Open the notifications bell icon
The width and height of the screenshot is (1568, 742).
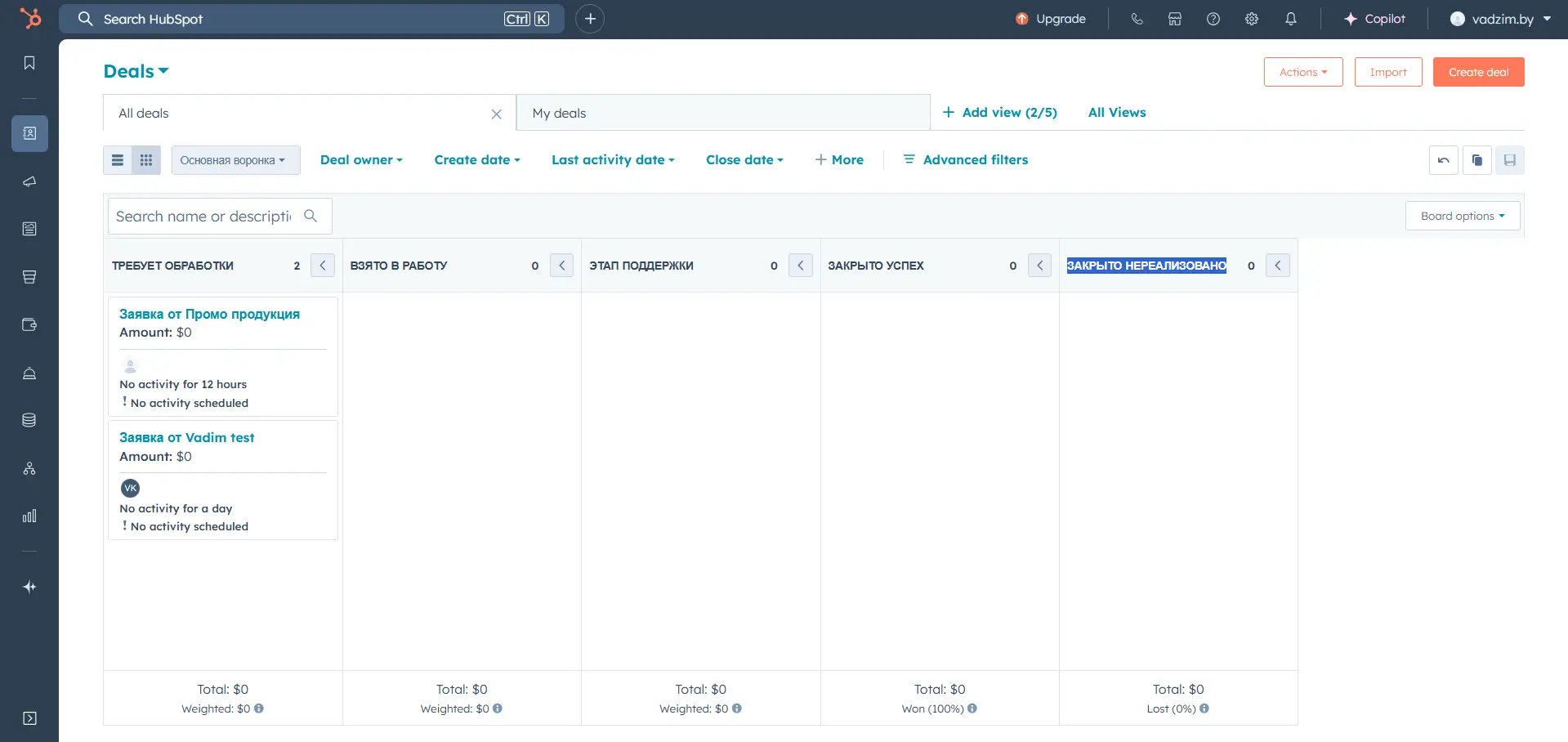1290,18
